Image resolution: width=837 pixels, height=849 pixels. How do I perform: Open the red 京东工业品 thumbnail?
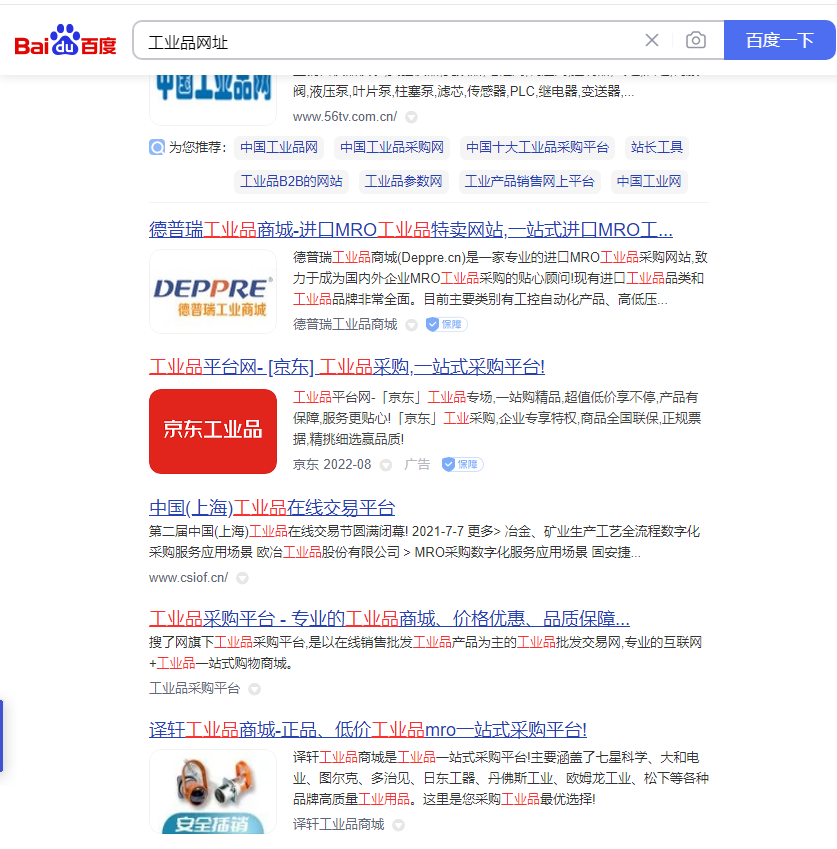(x=213, y=432)
